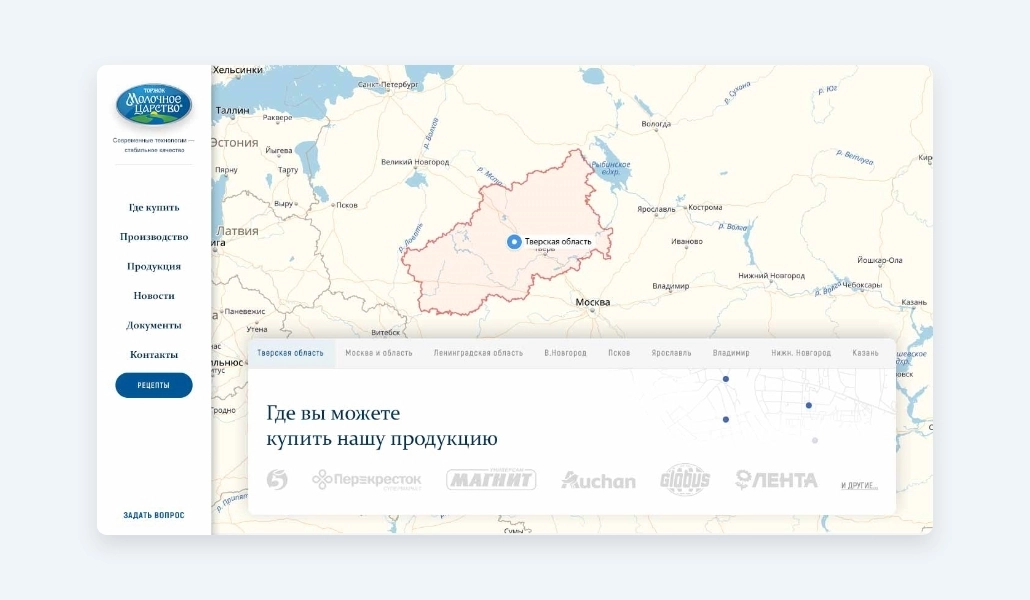Click Казань city label on the map
The height and width of the screenshot is (600, 1030).
coord(914,302)
